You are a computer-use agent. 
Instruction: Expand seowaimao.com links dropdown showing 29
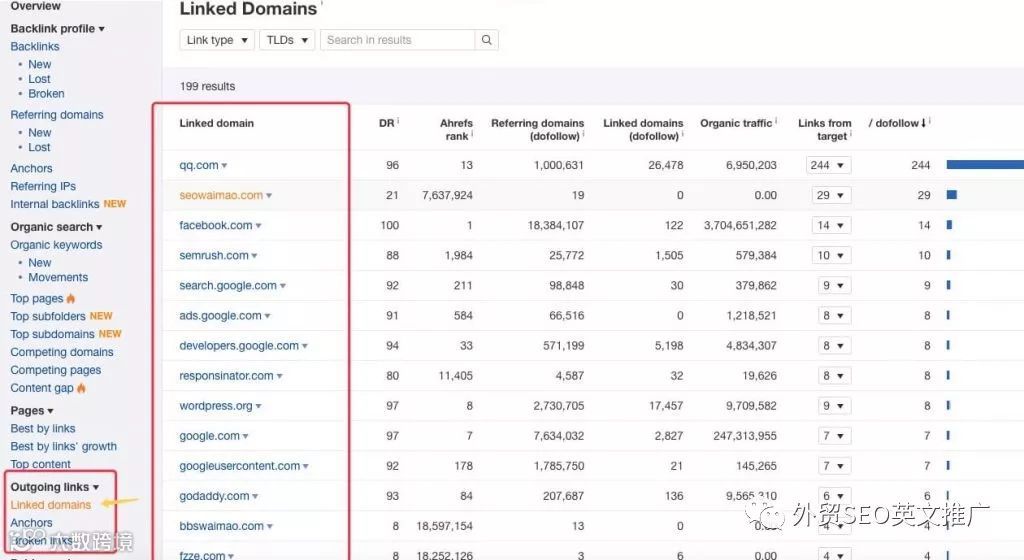pyautogui.click(x=829, y=195)
